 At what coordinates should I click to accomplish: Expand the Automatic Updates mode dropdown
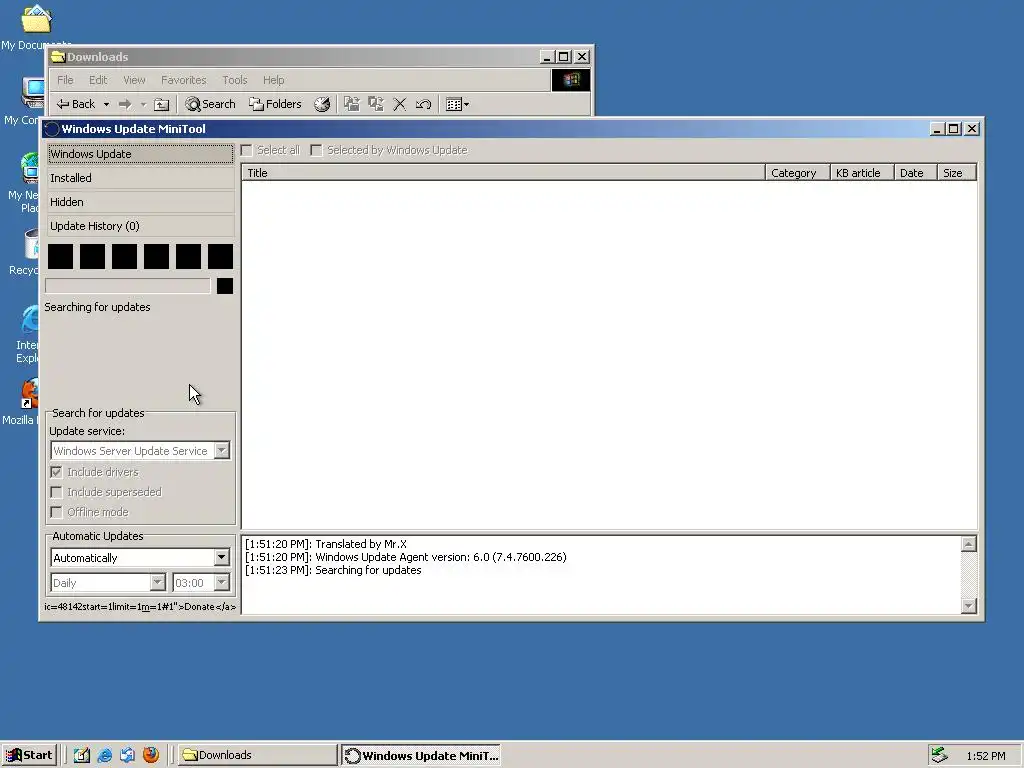pyautogui.click(x=221, y=558)
